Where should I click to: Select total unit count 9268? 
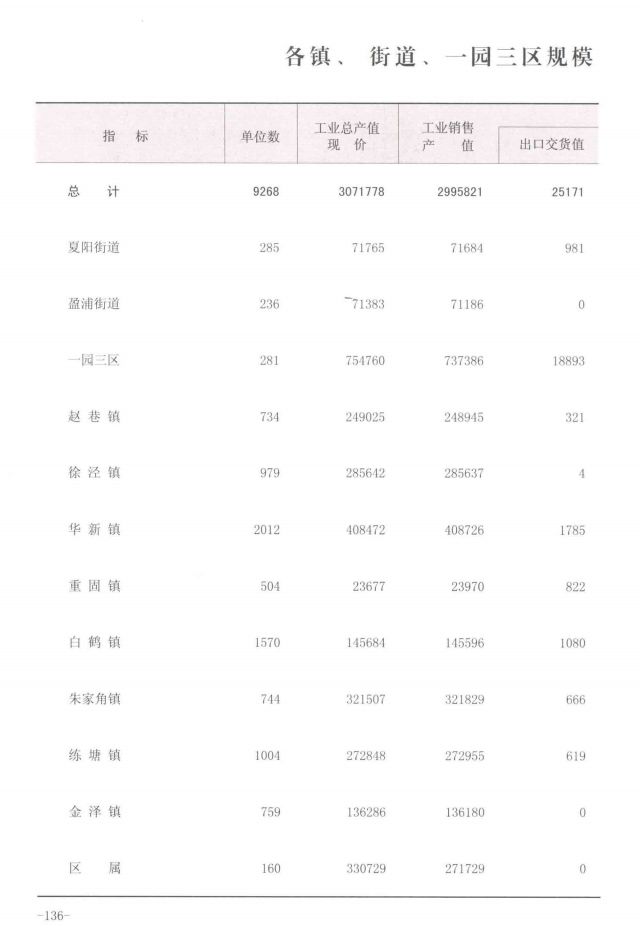click(x=267, y=191)
